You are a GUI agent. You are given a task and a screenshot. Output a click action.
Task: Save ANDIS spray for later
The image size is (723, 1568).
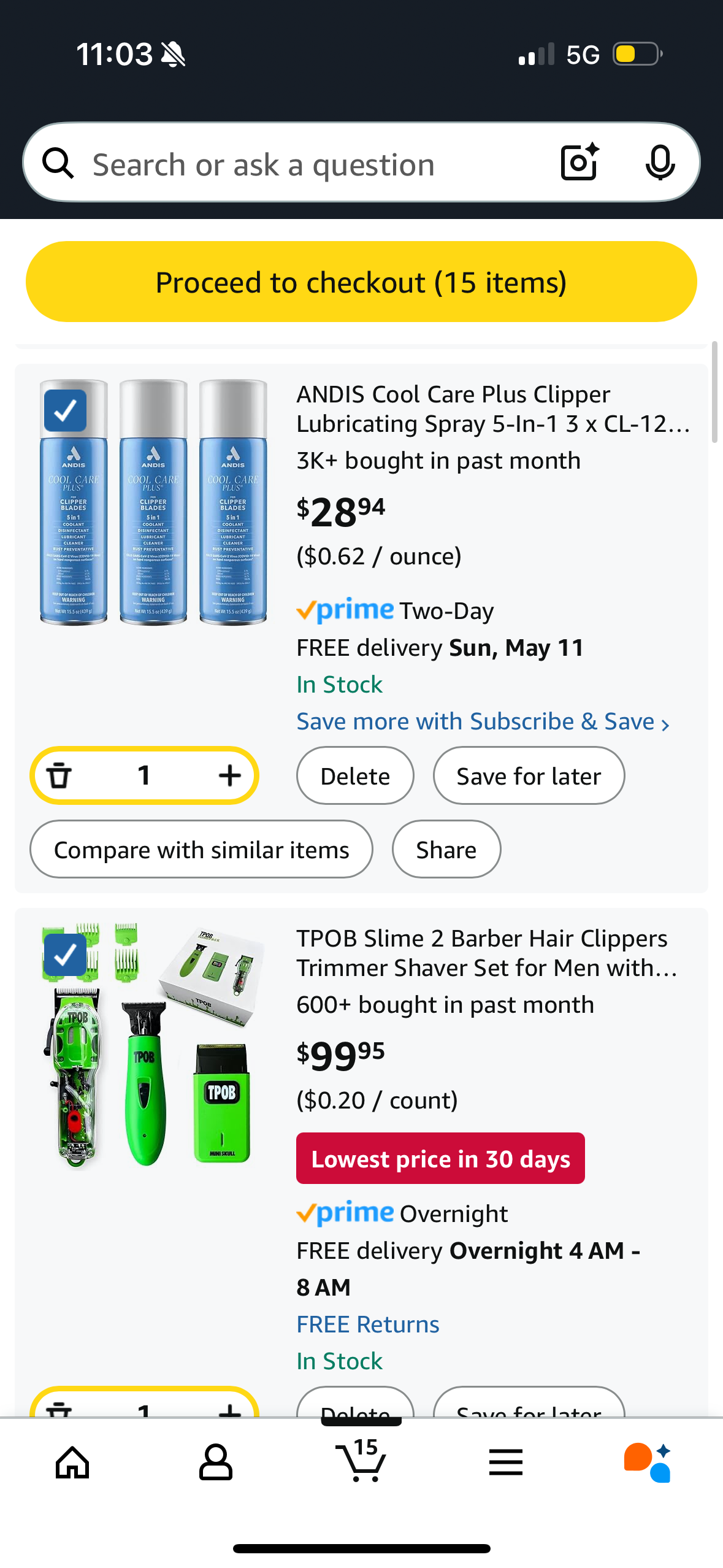(529, 776)
